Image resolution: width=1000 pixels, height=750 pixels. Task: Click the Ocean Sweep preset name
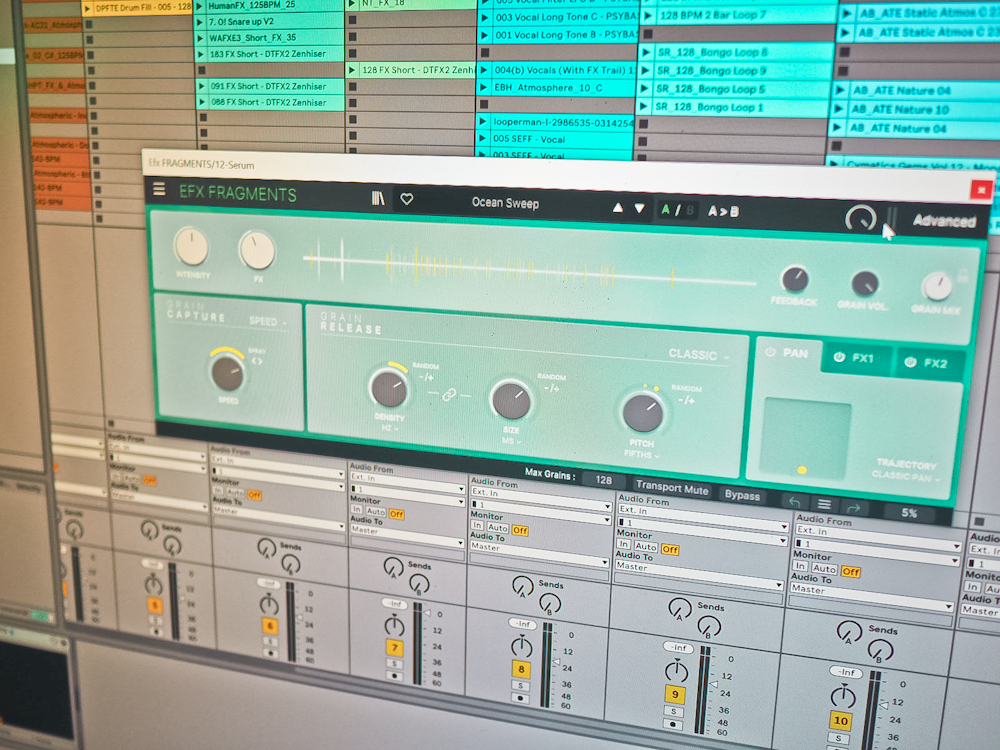click(x=505, y=203)
